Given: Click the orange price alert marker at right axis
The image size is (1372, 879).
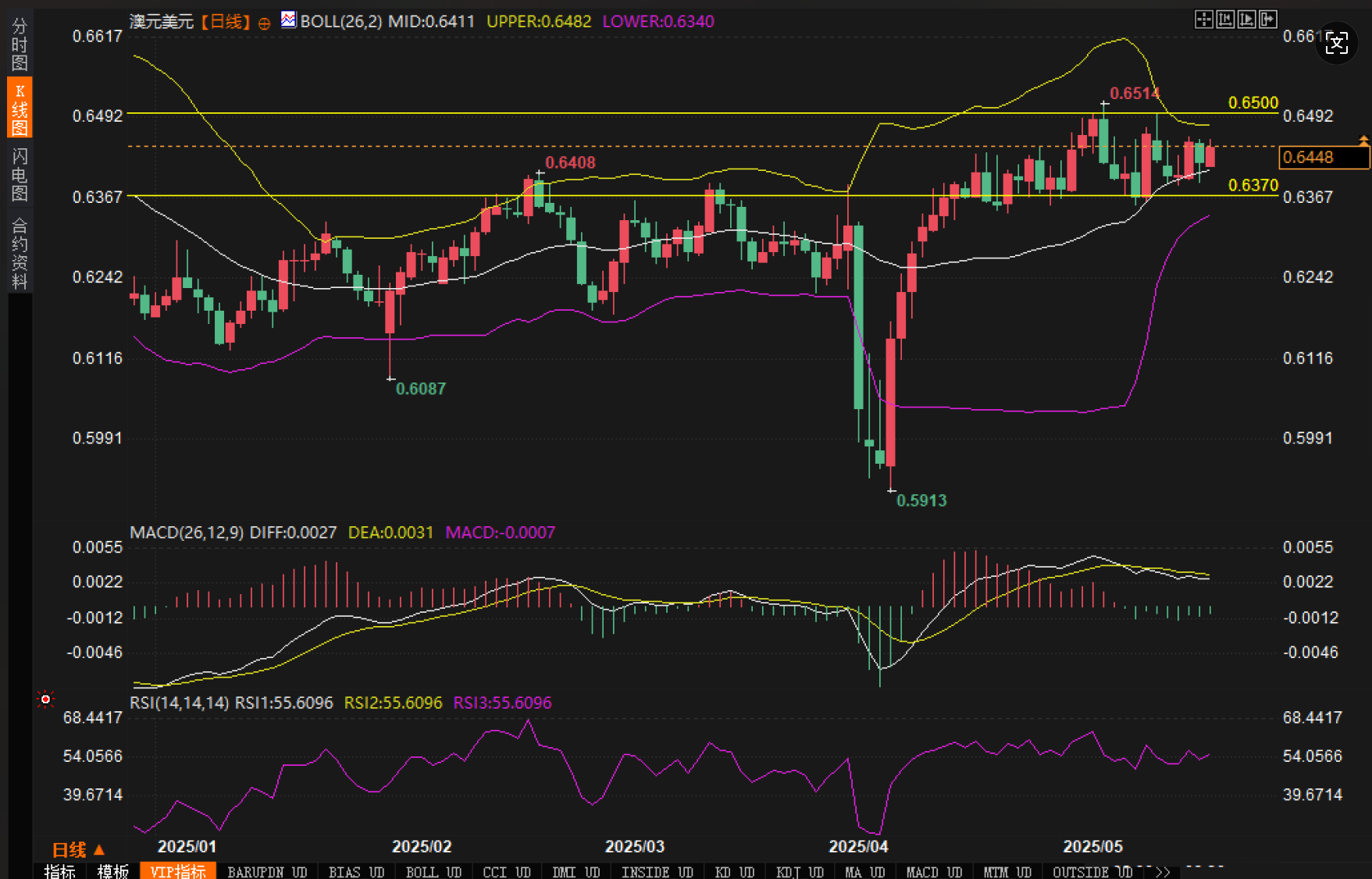Looking at the screenshot, I should 1363,141.
